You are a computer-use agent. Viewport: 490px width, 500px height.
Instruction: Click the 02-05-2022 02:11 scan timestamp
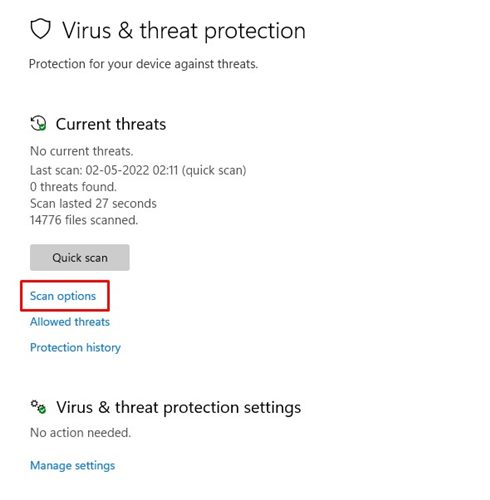click(132, 170)
